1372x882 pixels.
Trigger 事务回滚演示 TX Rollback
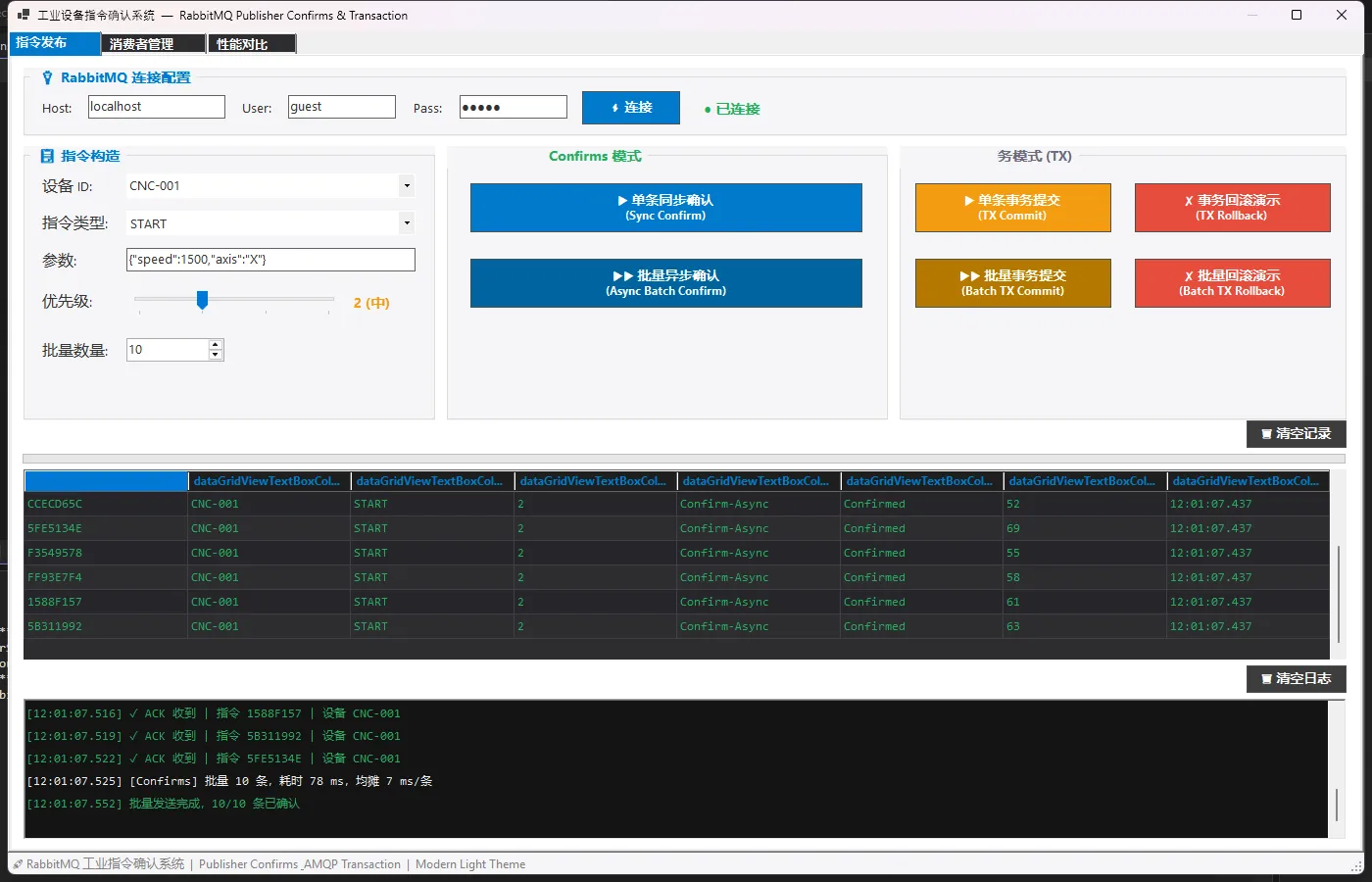(x=1232, y=208)
